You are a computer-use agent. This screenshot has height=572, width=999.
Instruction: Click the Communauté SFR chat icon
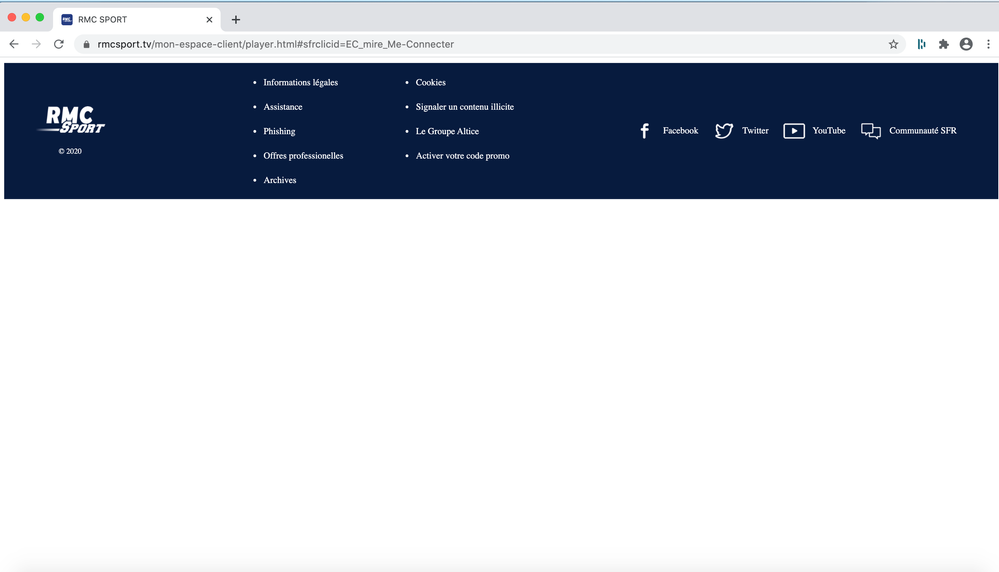[871, 131]
